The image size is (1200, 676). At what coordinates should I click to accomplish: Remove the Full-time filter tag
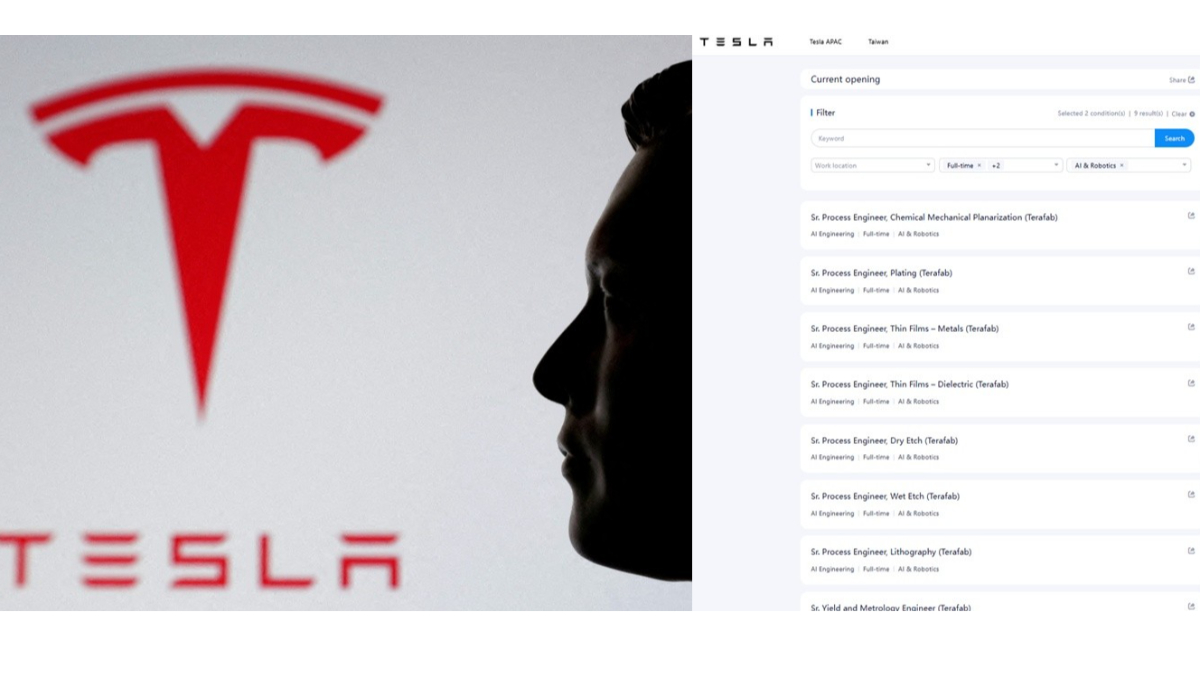pyautogui.click(x=979, y=166)
